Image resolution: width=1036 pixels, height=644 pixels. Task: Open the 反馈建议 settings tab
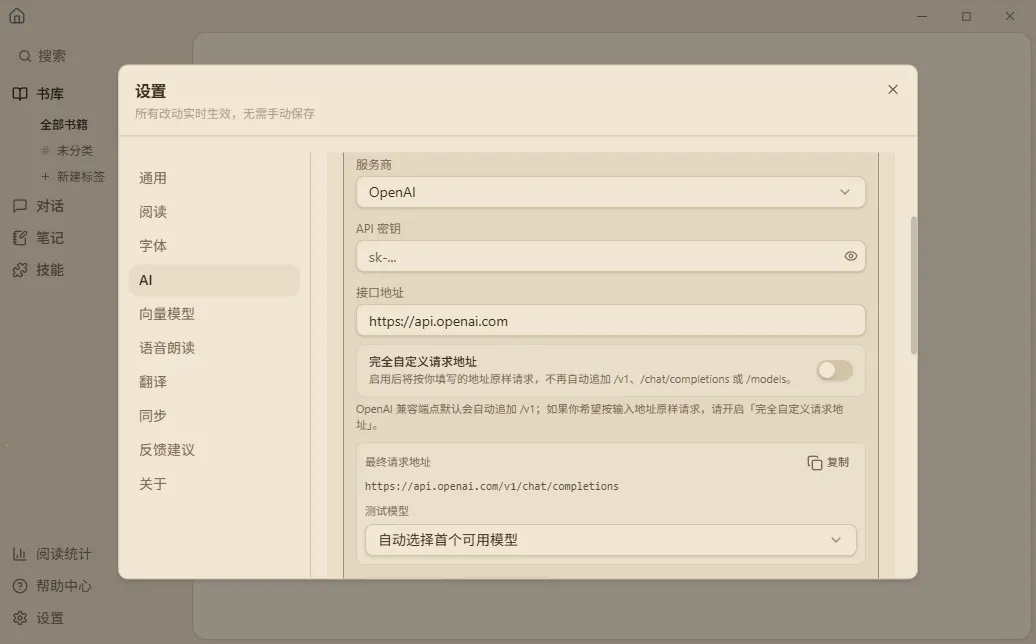214,450
